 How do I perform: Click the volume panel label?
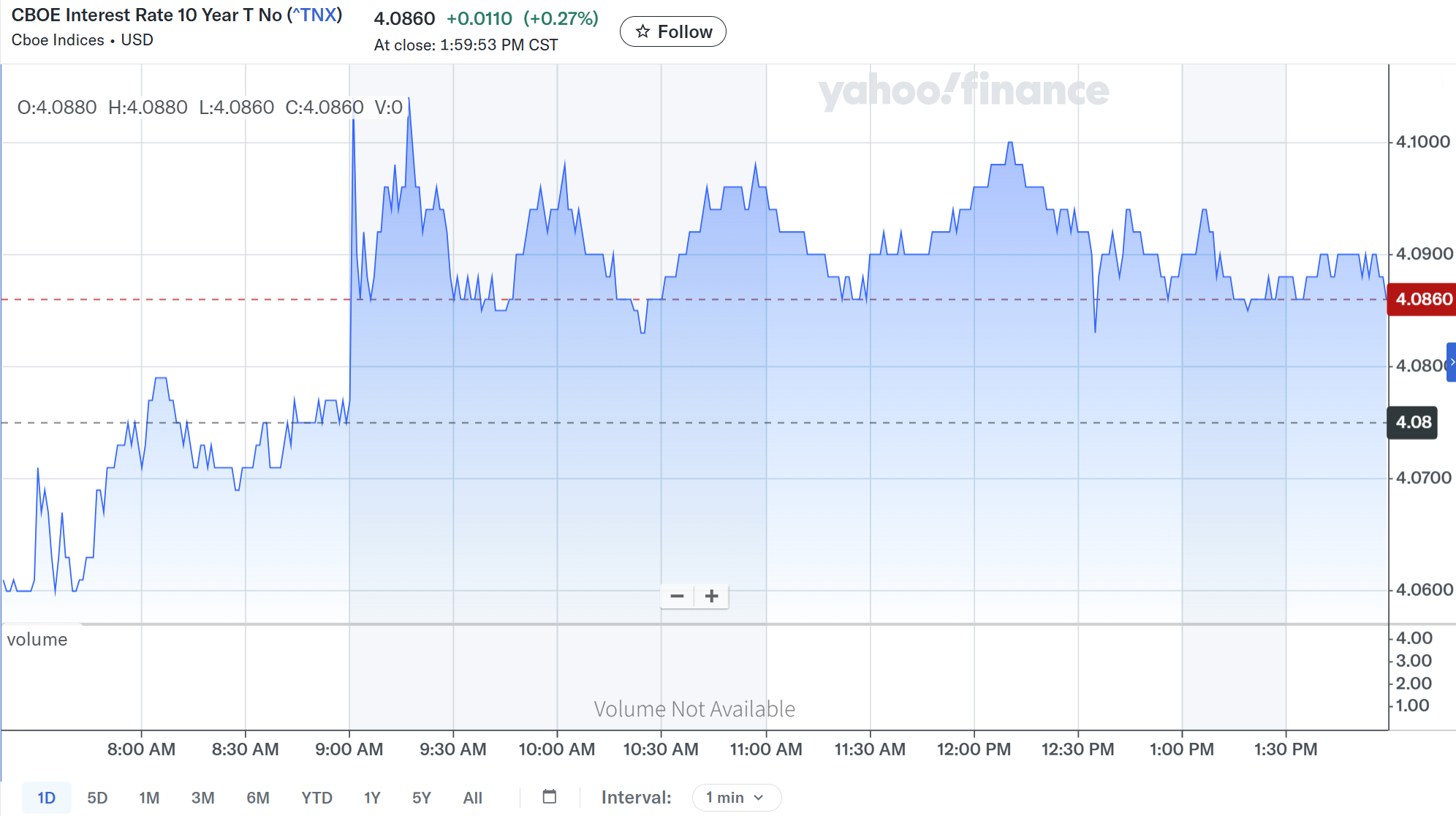[37, 640]
